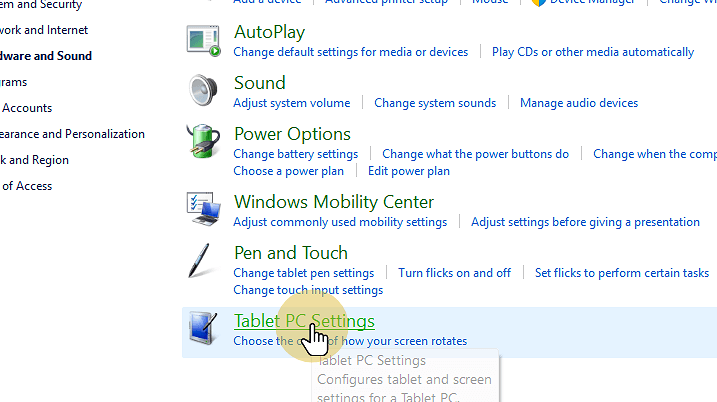This screenshot has width=717, height=402.
Task: Click Change when the computer sleeps link
Action: pos(655,154)
